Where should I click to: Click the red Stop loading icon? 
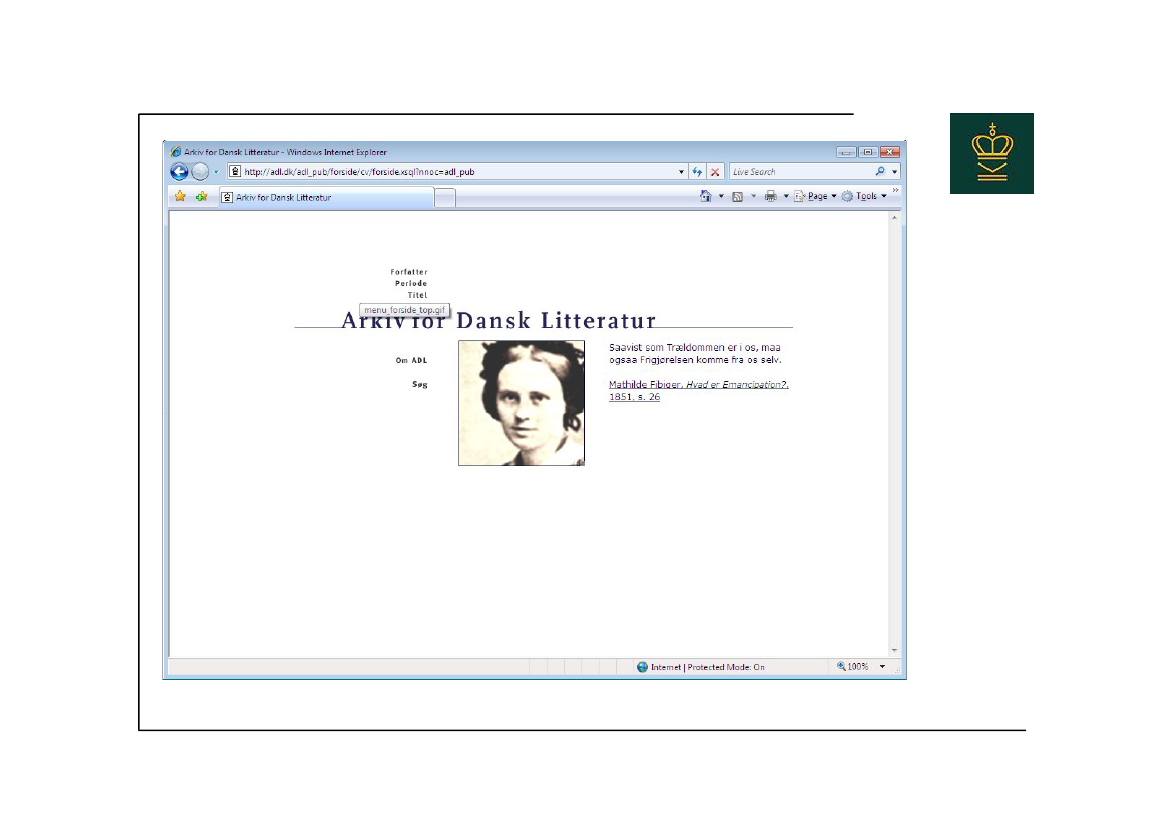715,172
